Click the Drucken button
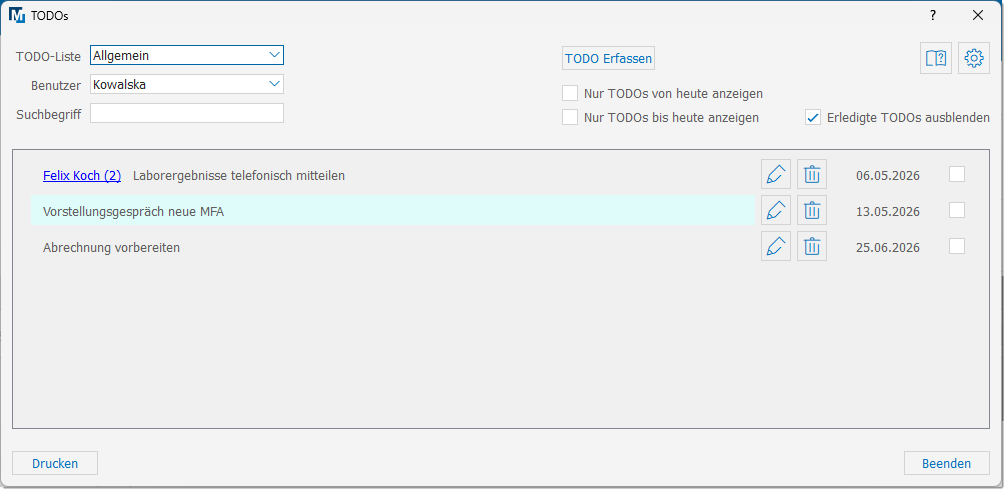 pyautogui.click(x=55, y=463)
